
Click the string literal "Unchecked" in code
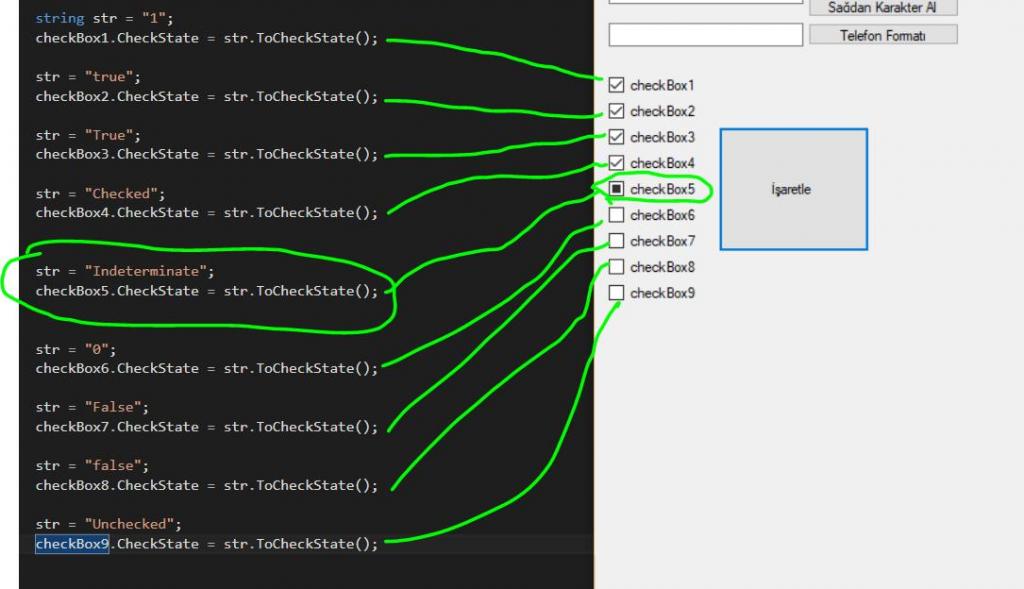(129, 524)
